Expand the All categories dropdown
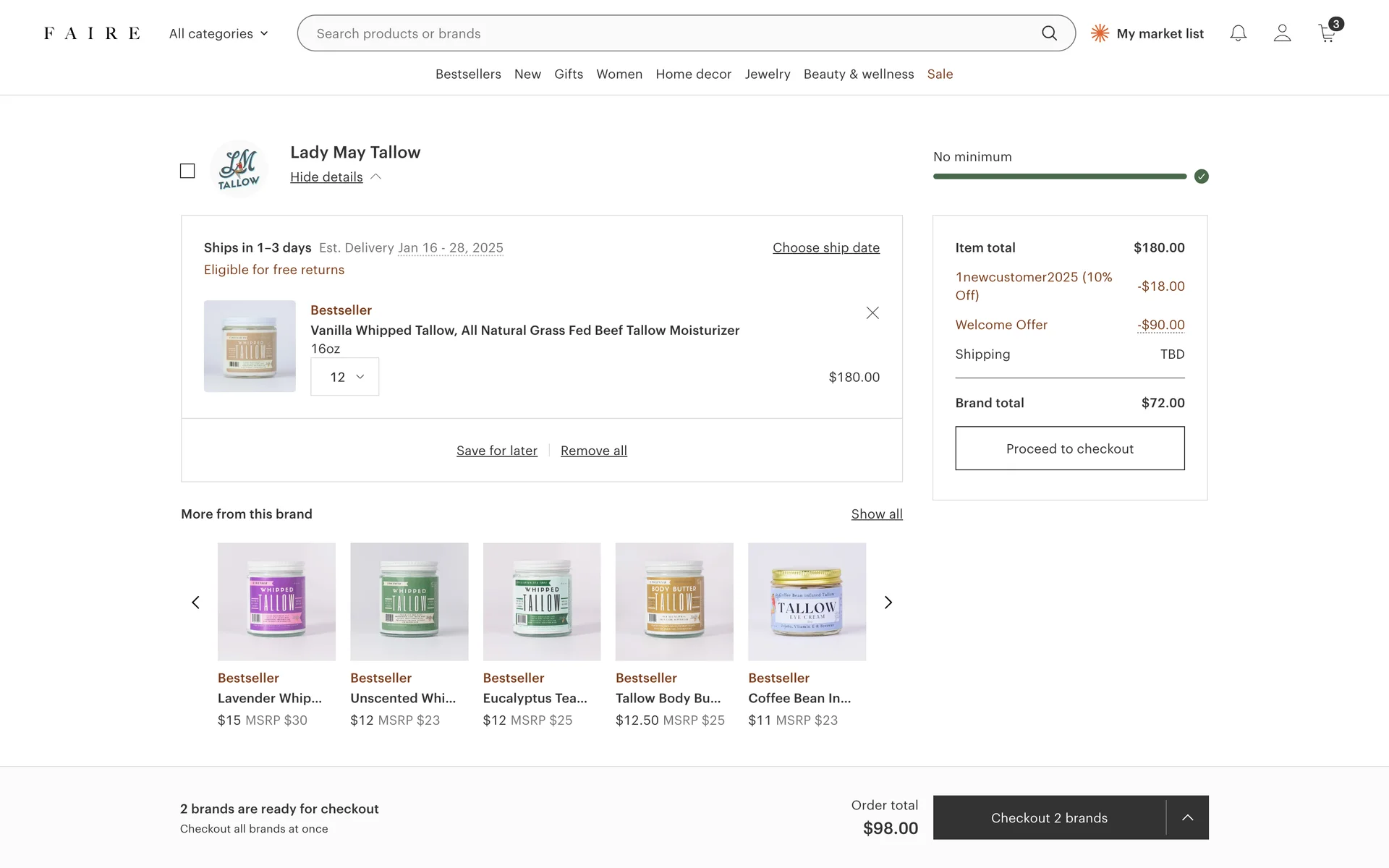Screen dimensions: 1389x868 [218, 33]
